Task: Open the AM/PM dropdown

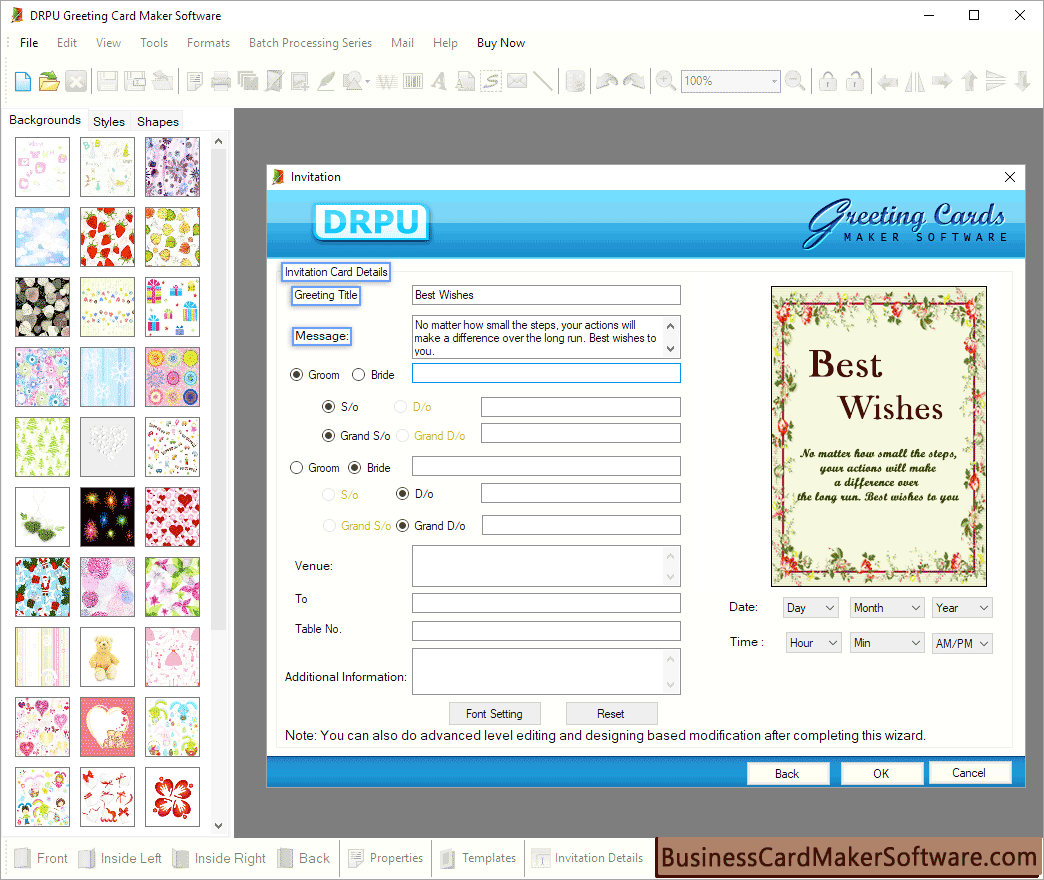Action: tap(962, 644)
